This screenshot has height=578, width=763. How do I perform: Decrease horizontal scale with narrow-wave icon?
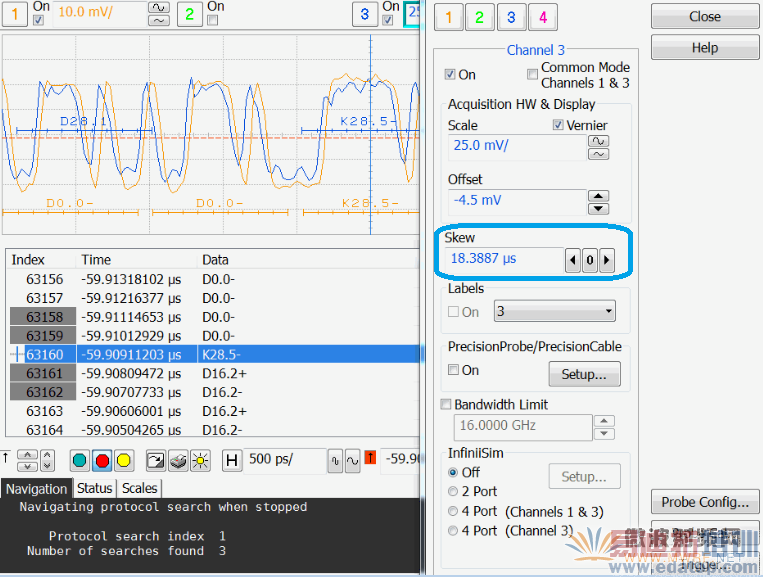tap(335, 461)
